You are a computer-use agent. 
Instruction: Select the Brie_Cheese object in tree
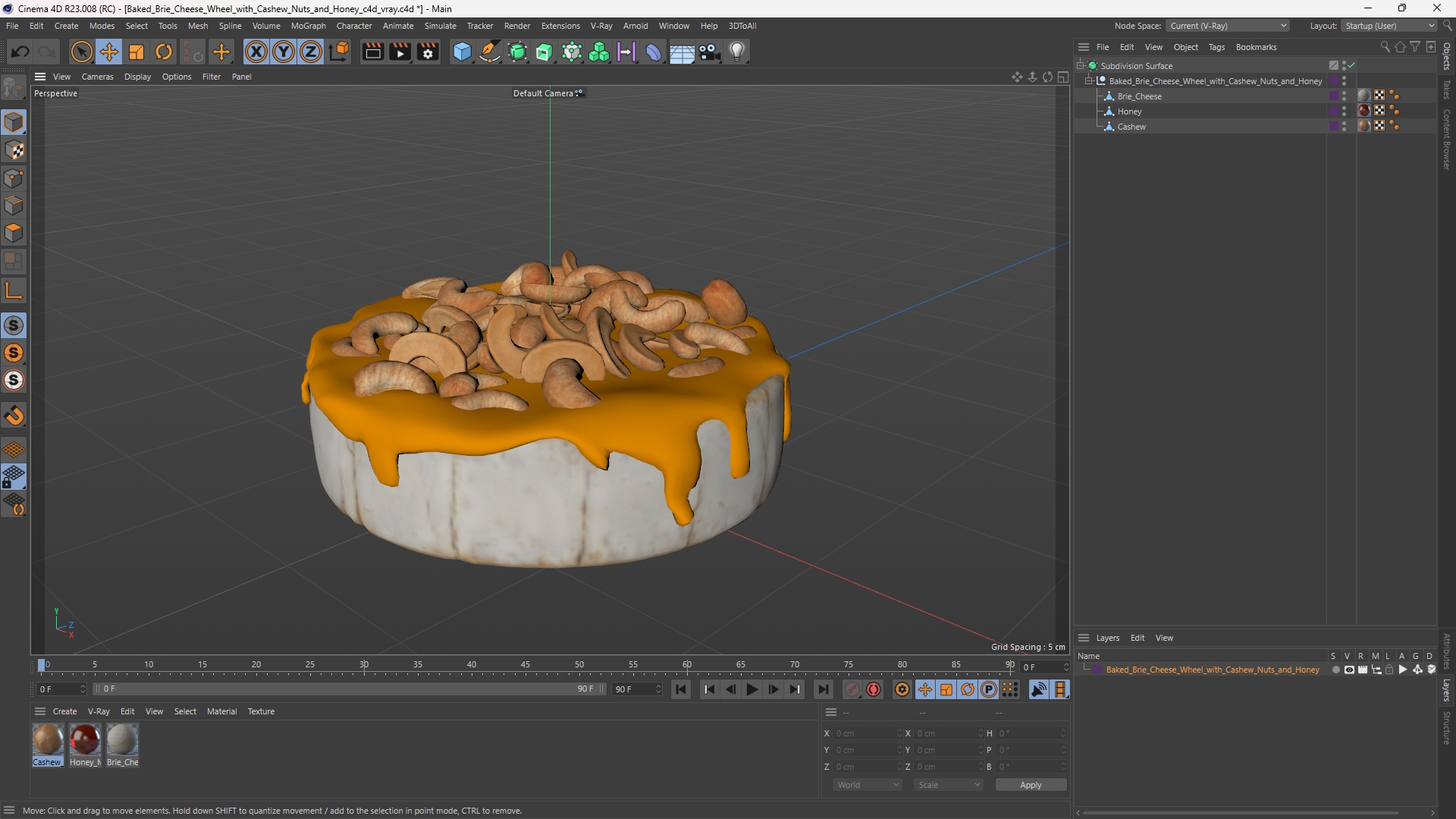1139,96
